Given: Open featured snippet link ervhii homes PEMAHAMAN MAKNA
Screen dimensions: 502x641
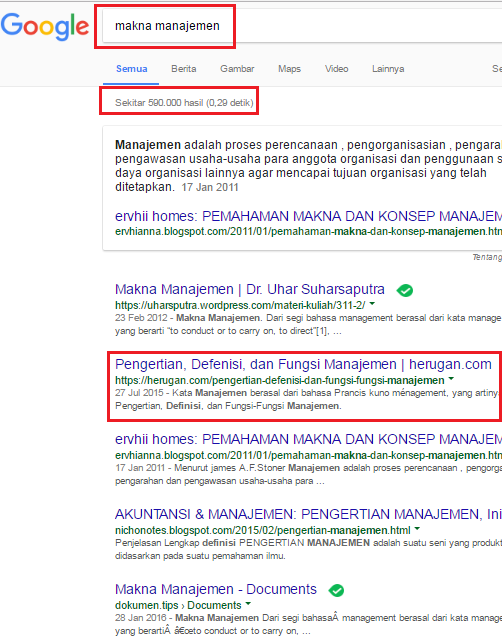Looking at the screenshot, I should (308, 216).
